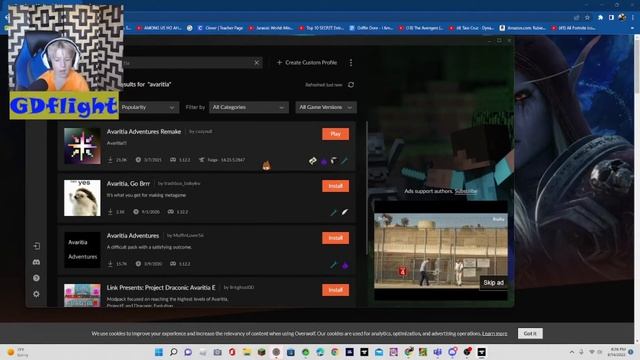This screenshot has width=640, height=360.
Task: Open Avaritia Adventures Remake thumbnail
Action: (82, 146)
